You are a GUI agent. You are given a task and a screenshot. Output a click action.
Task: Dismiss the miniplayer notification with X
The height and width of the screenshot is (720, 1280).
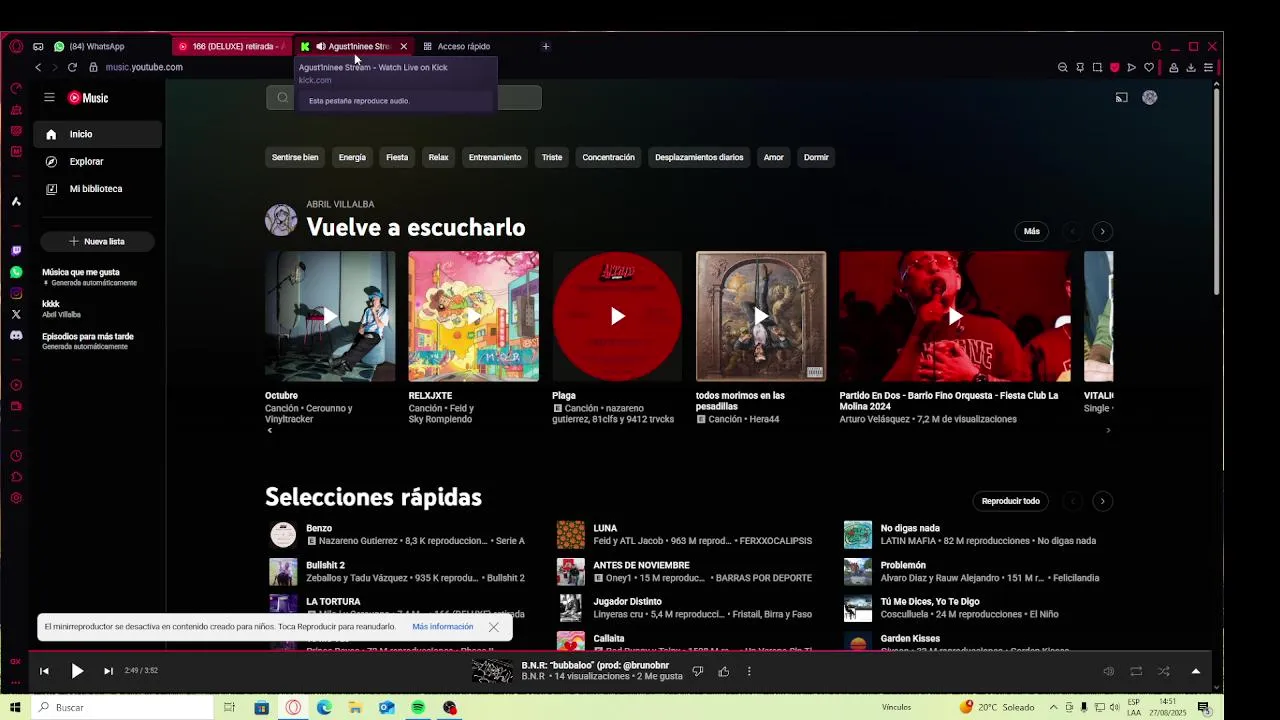click(x=493, y=627)
